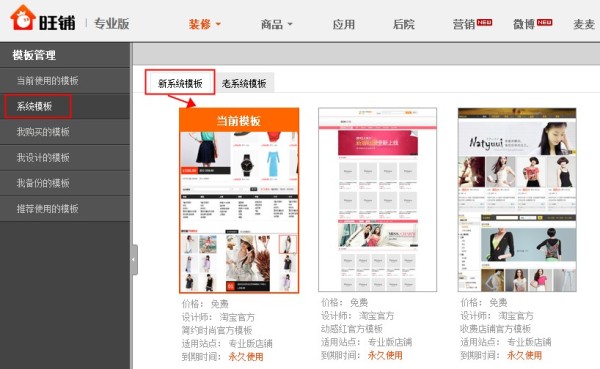Select the 当前模板 template thumbnail
Viewport: 600px width, 369px height.
[x=239, y=201]
